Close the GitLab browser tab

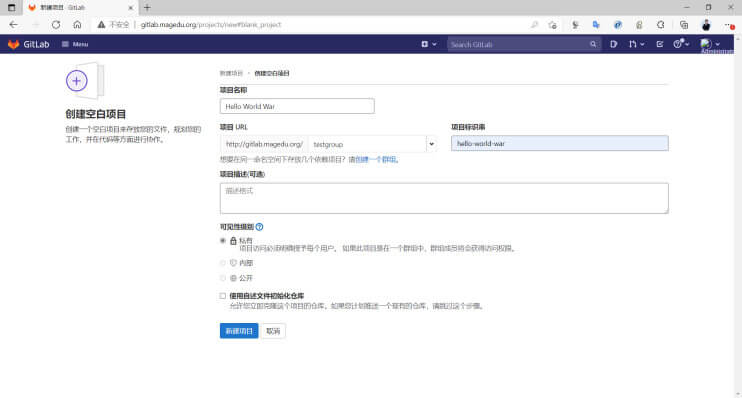point(131,8)
